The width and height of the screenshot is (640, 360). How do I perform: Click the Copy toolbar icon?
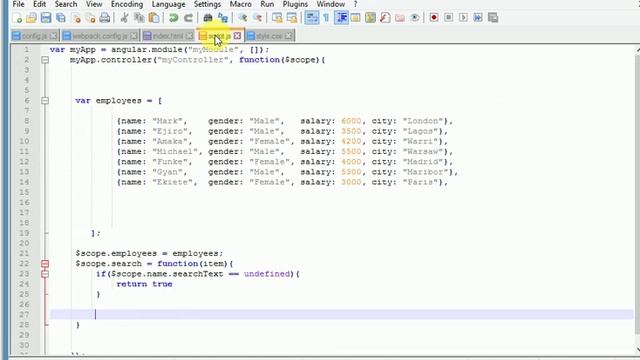pos(139,18)
